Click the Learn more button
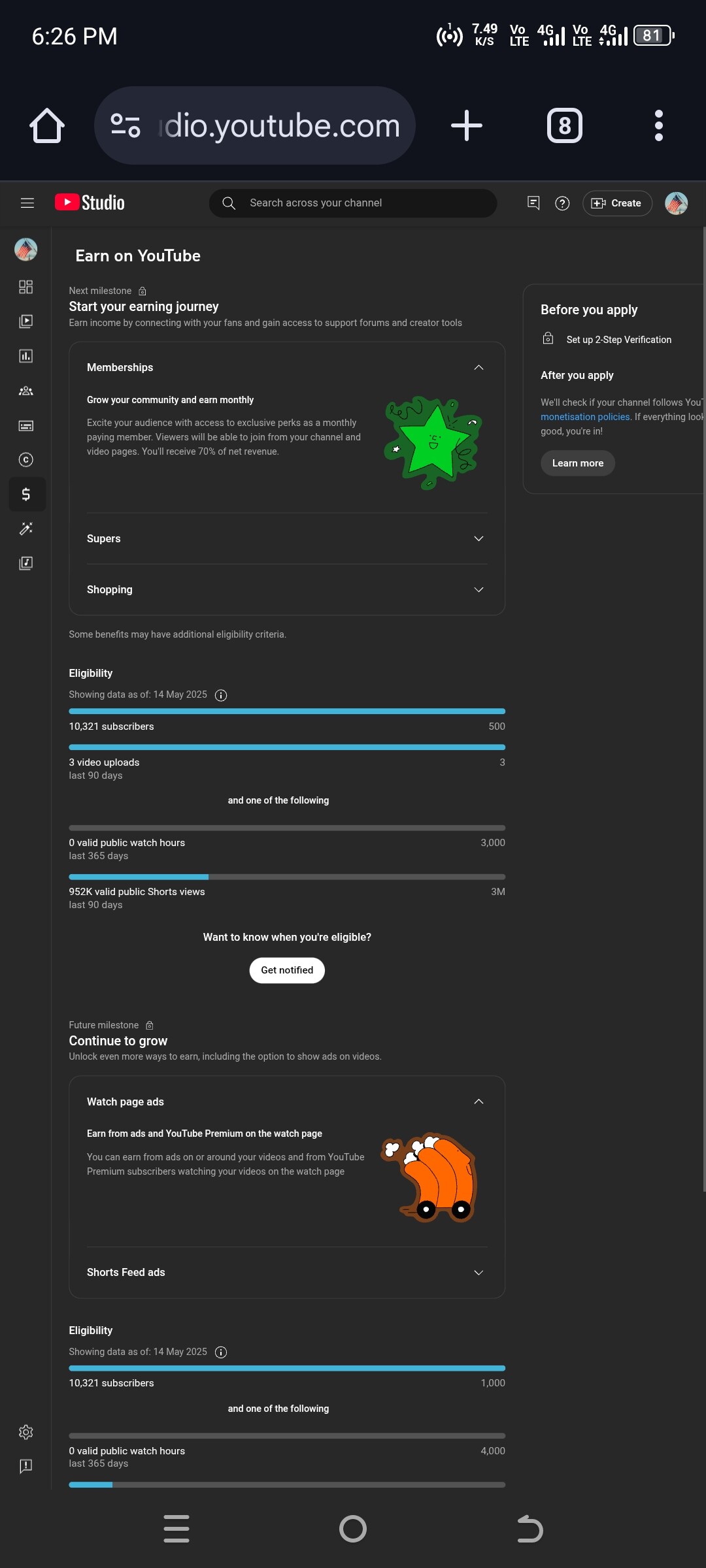The image size is (706, 1568). 578,463
